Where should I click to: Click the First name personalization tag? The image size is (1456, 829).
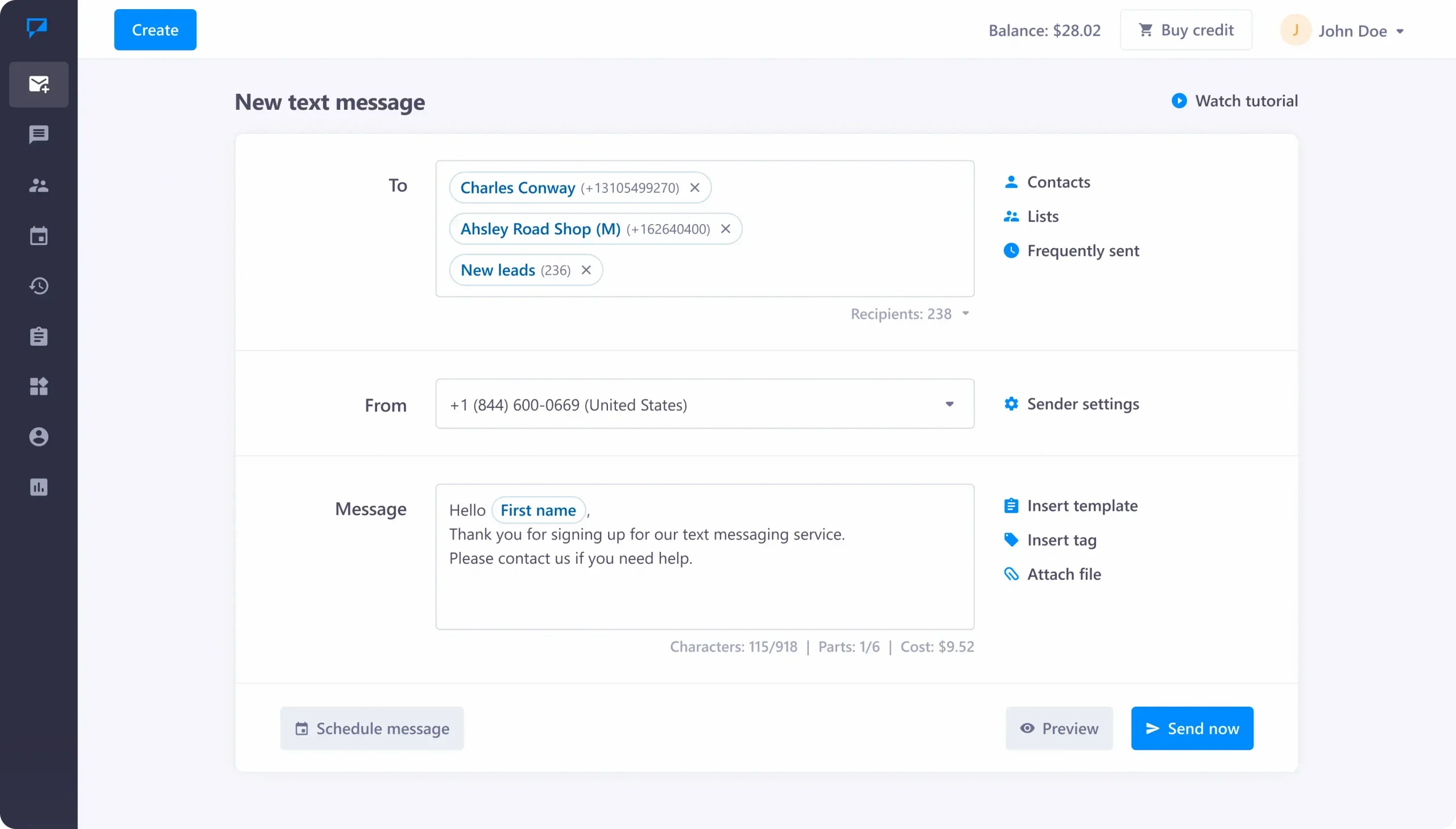pos(538,510)
